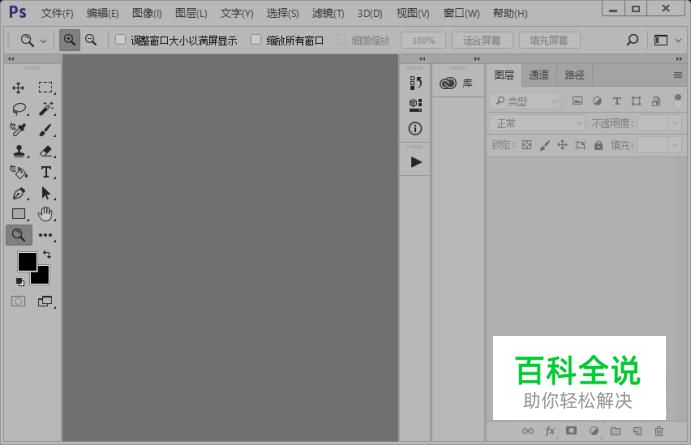This screenshot has height=445, width=691.
Task: Select the Rectangle shape tool
Action: (19, 214)
